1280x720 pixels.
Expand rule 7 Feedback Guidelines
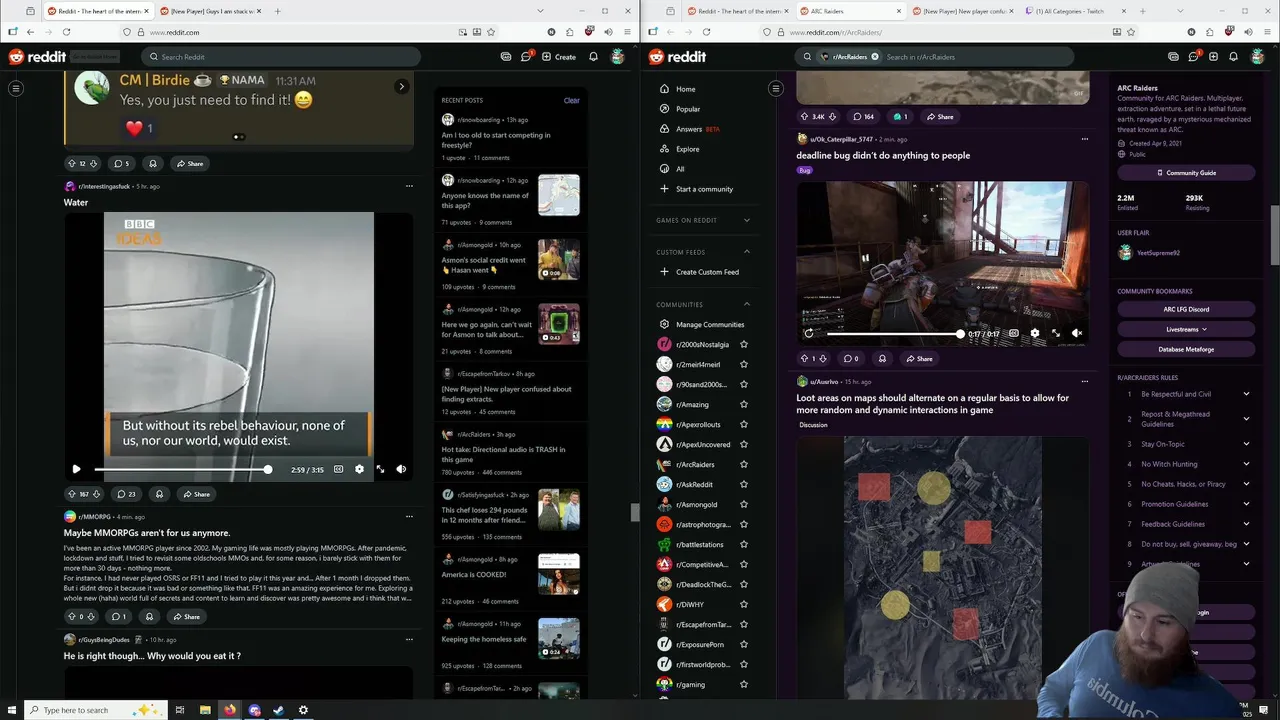pos(1246,524)
